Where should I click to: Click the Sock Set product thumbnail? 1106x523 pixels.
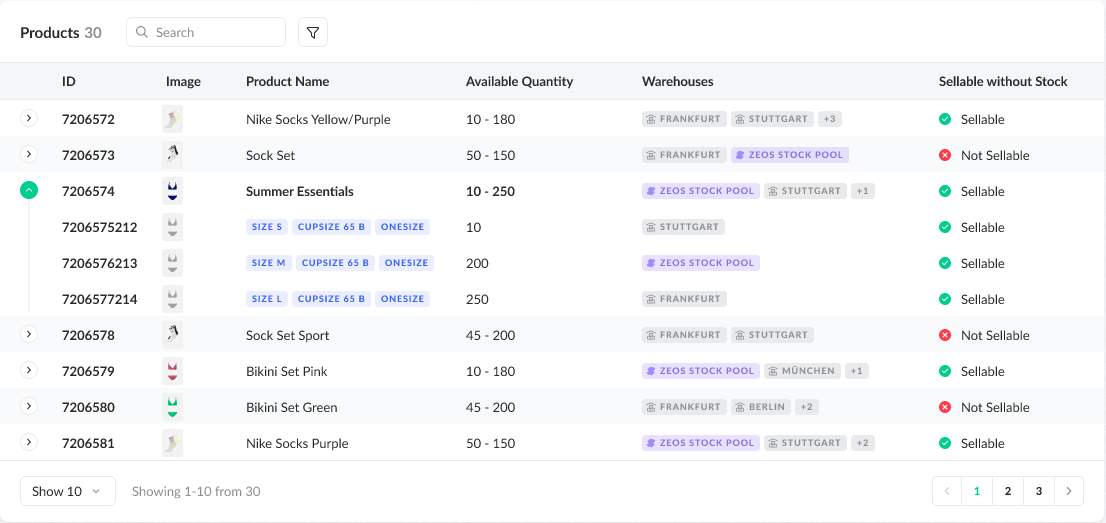coord(172,155)
